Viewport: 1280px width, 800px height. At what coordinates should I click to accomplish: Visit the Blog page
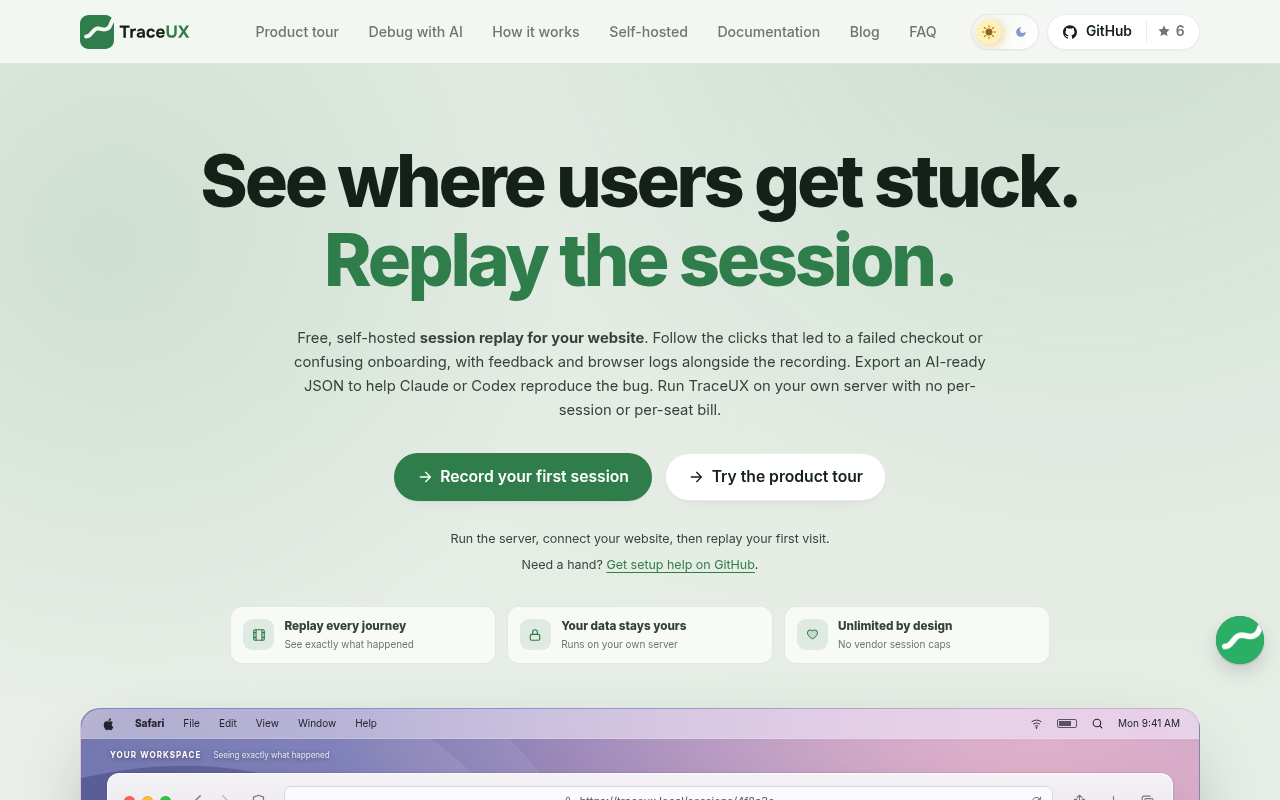[x=864, y=32]
